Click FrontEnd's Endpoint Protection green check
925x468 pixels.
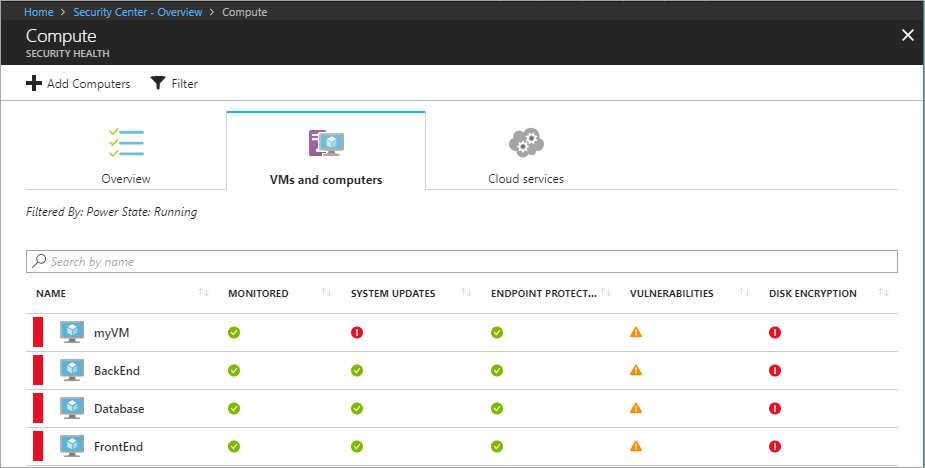497,447
